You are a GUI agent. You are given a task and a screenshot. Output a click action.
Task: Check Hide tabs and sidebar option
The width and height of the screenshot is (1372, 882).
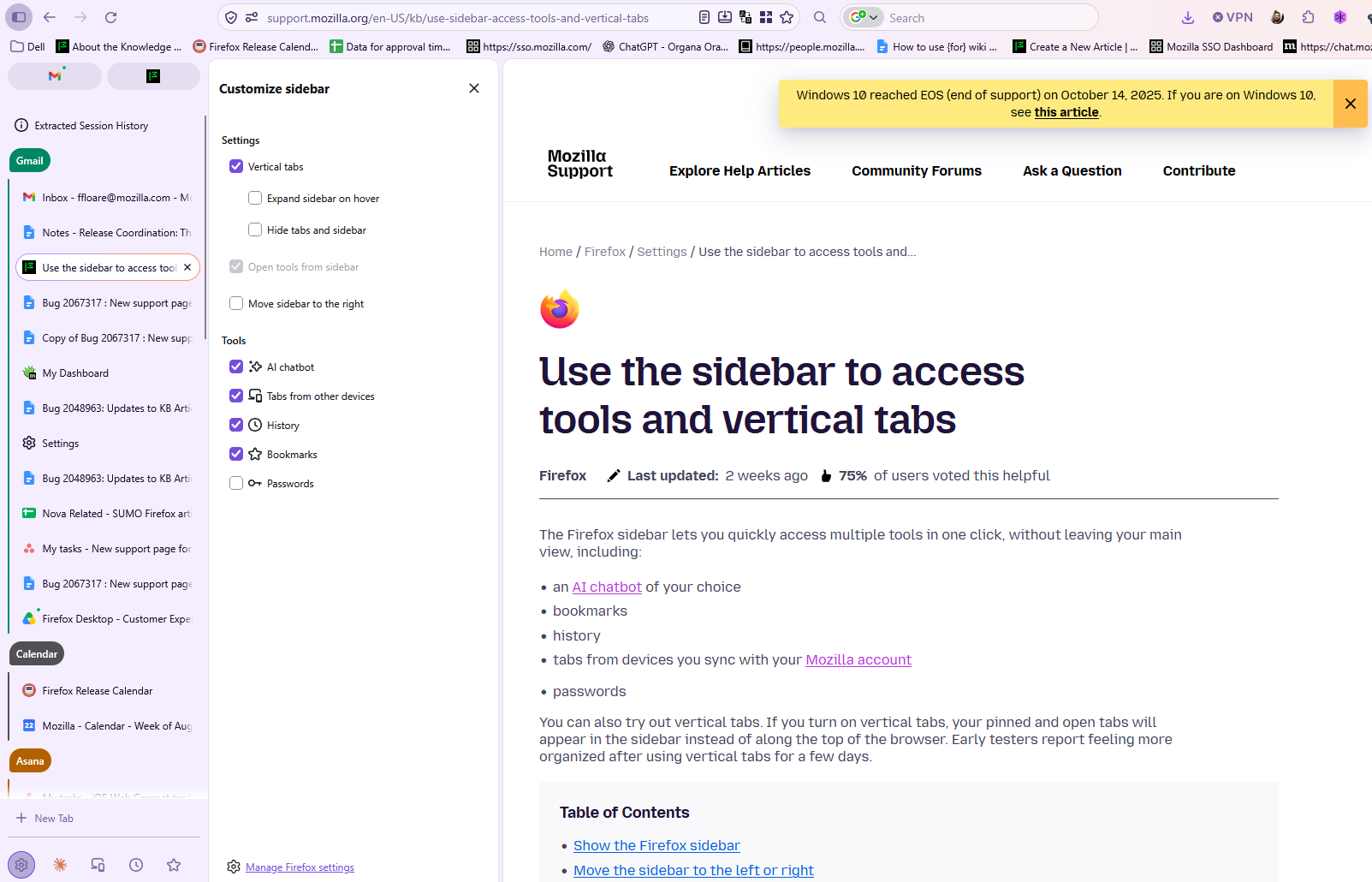point(255,229)
